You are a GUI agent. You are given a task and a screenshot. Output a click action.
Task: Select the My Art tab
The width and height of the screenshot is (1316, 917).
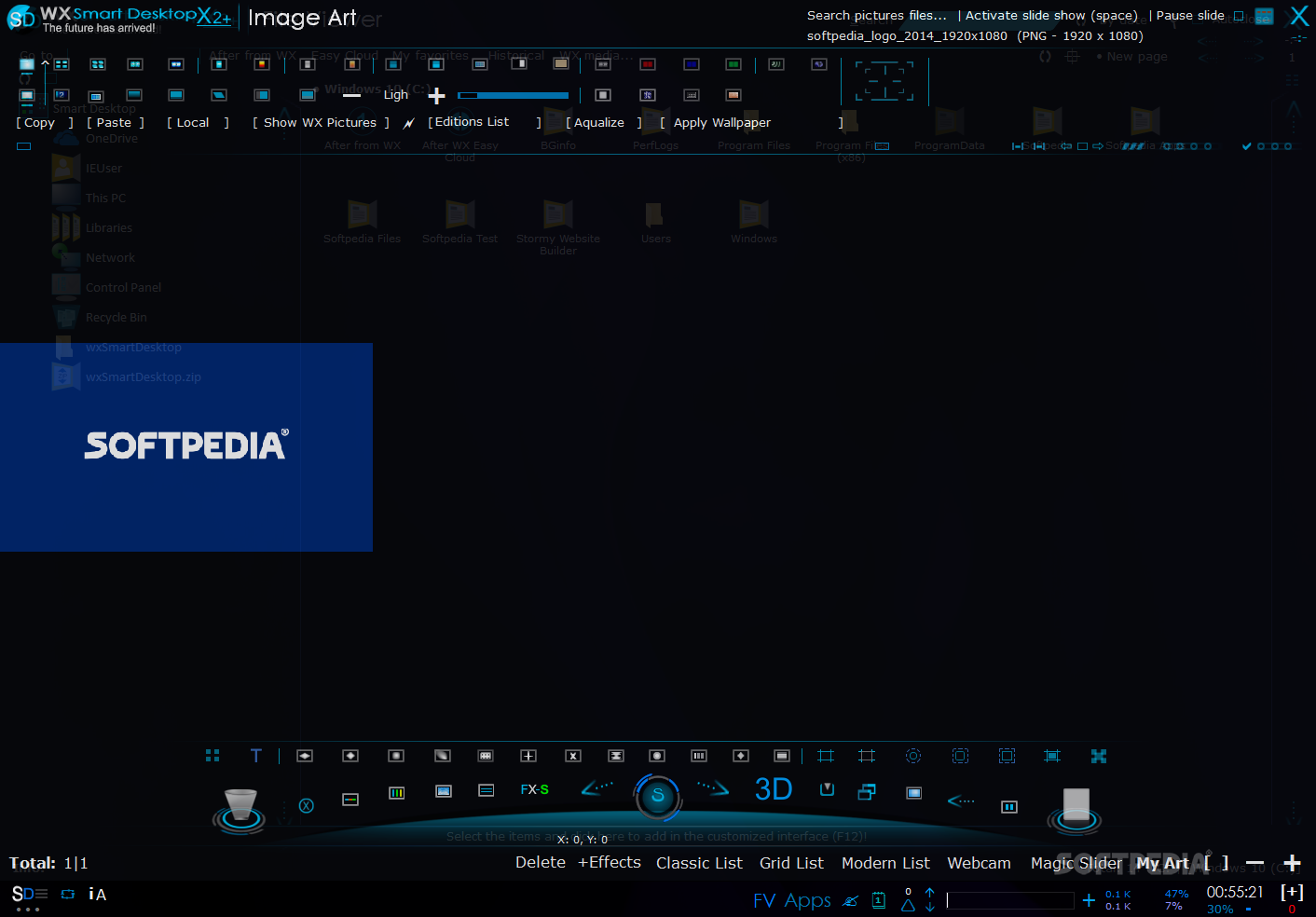(1162, 863)
